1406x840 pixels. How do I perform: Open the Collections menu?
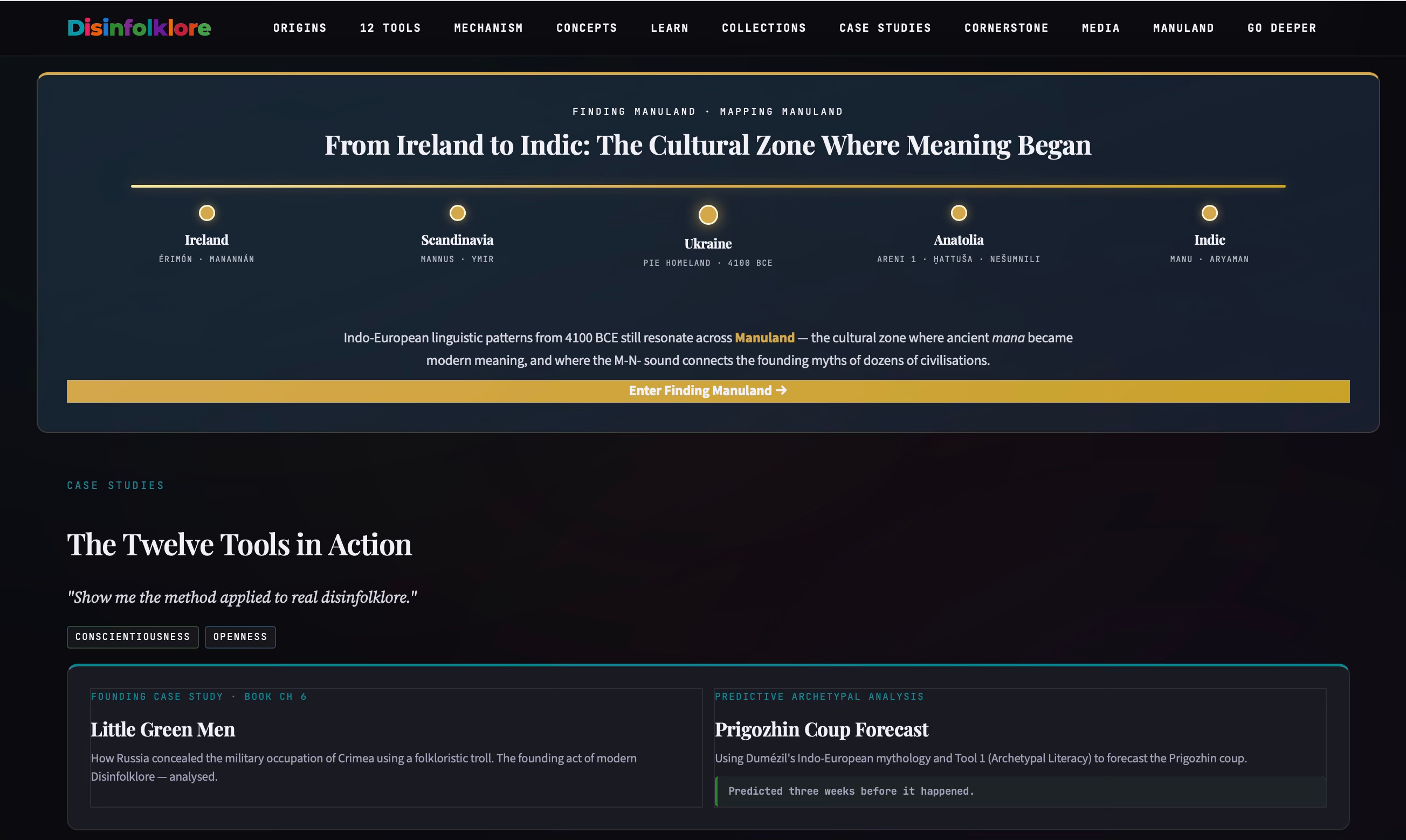pos(764,27)
